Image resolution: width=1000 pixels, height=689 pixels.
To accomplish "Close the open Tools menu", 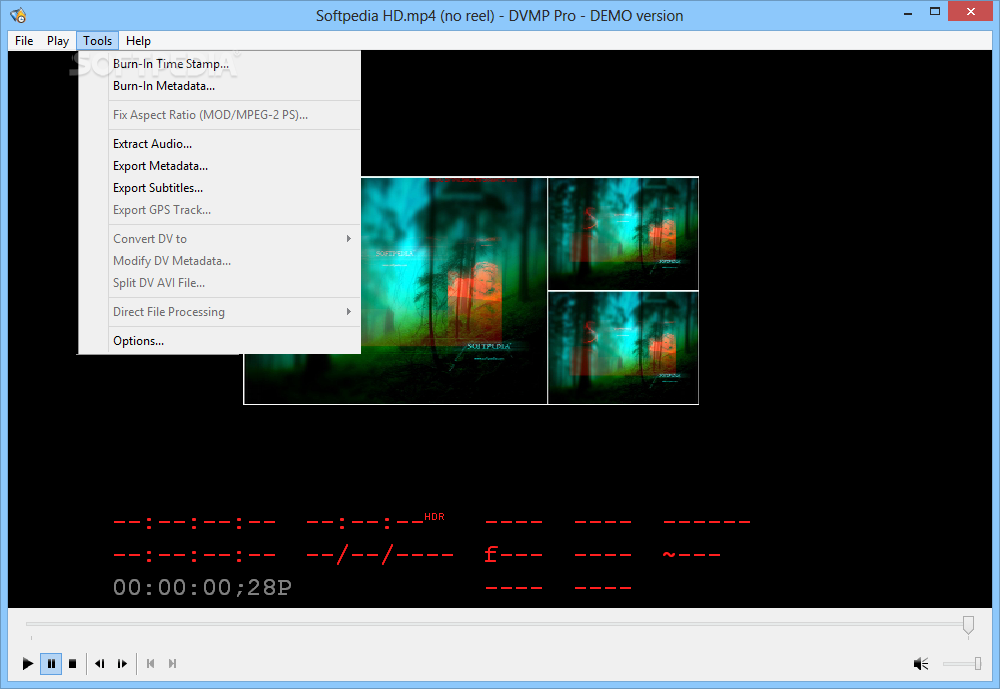I will click(98, 41).
